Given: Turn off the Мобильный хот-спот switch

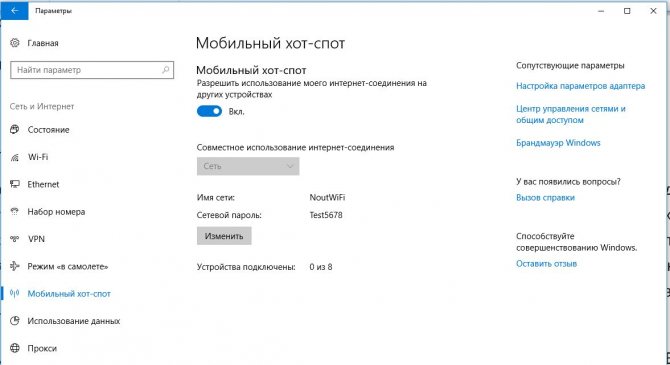Looking at the screenshot, I should coord(209,112).
